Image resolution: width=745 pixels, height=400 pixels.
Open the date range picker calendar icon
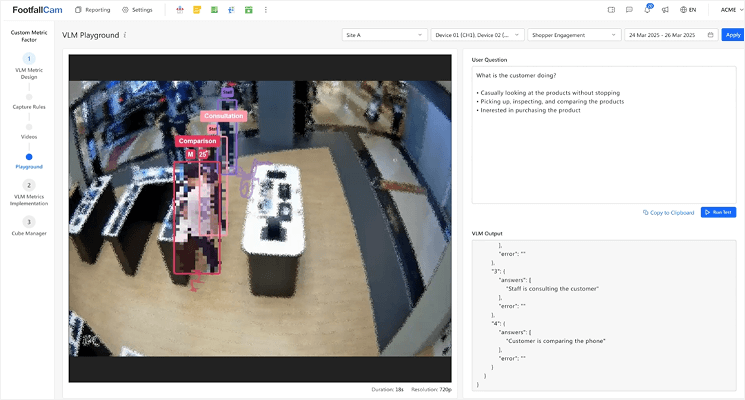pos(710,35)
